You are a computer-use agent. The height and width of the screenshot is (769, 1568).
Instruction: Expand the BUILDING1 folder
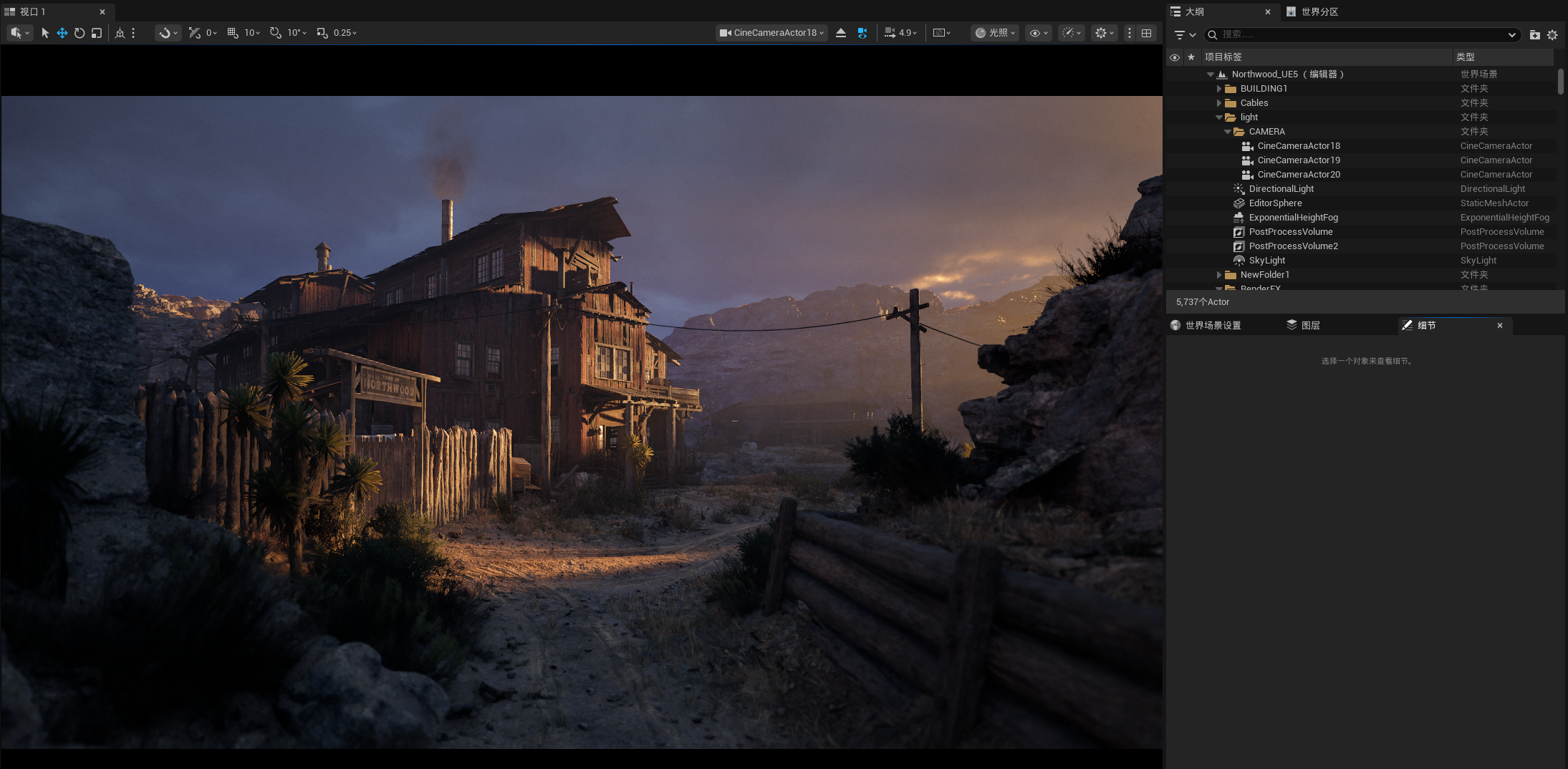[x=1219, y=89]
